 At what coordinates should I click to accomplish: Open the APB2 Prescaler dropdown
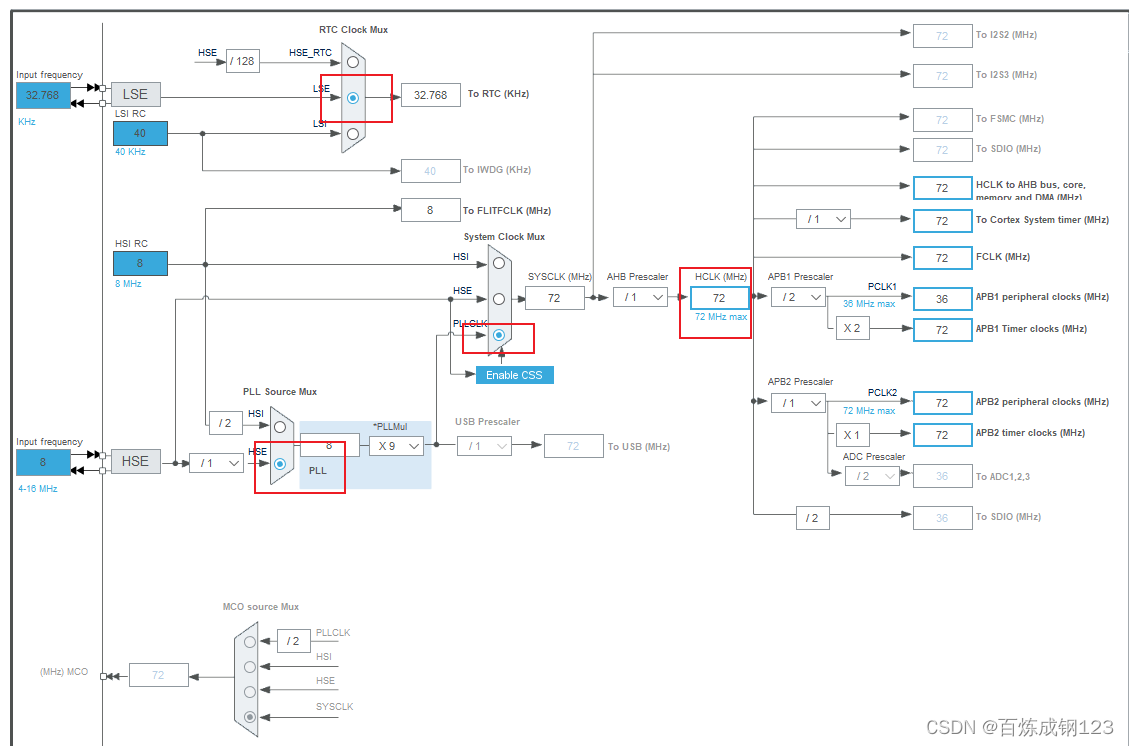tap(797, 402)
